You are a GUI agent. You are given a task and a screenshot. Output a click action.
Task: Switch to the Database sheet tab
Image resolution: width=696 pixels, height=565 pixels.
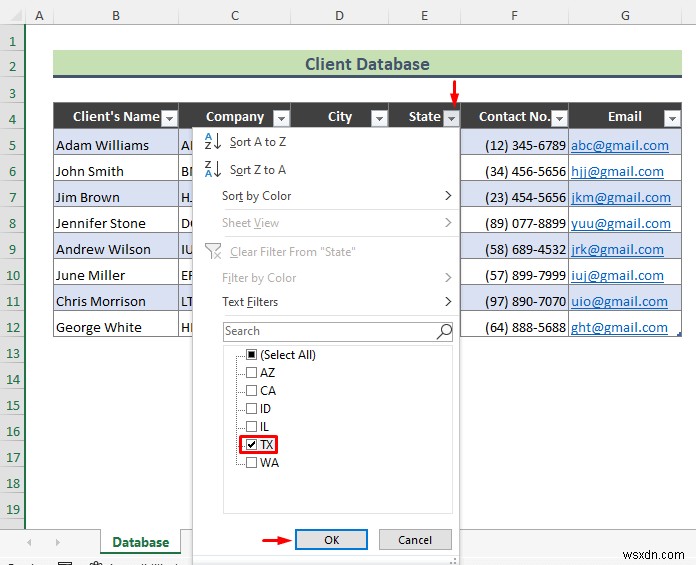[x=141, y=542]
